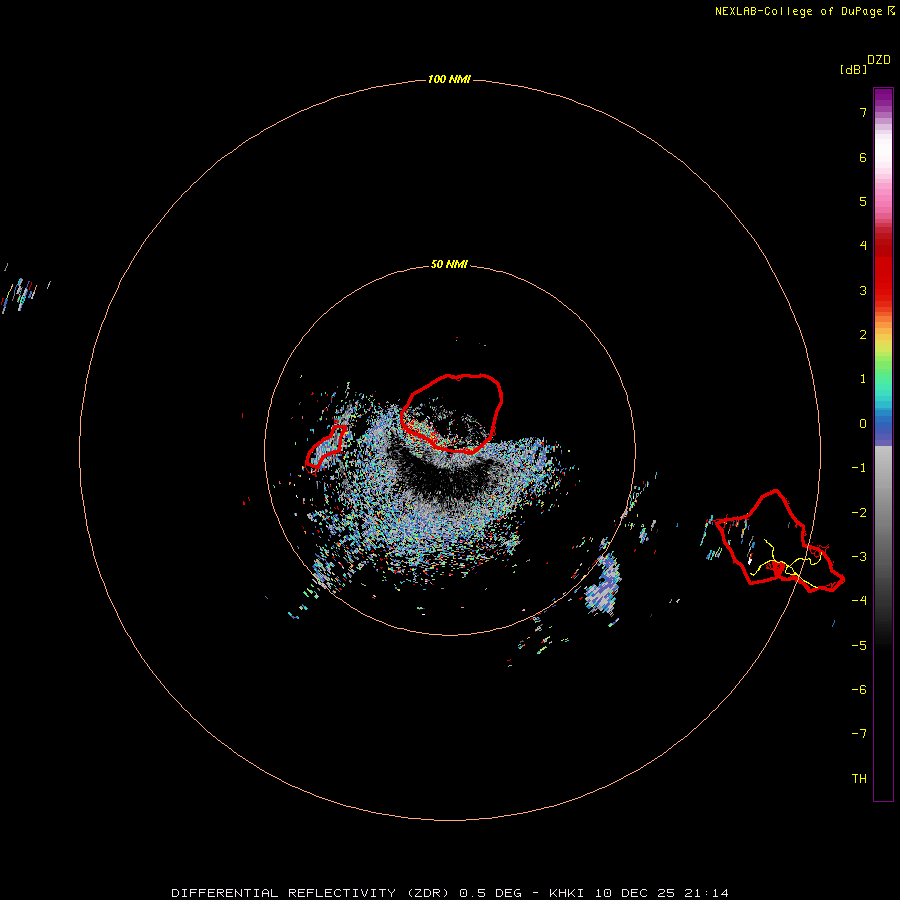This screenshot has height=900, width=900.
Task: Click the echo streaks cluster at the far west edge
Action: 20,294
